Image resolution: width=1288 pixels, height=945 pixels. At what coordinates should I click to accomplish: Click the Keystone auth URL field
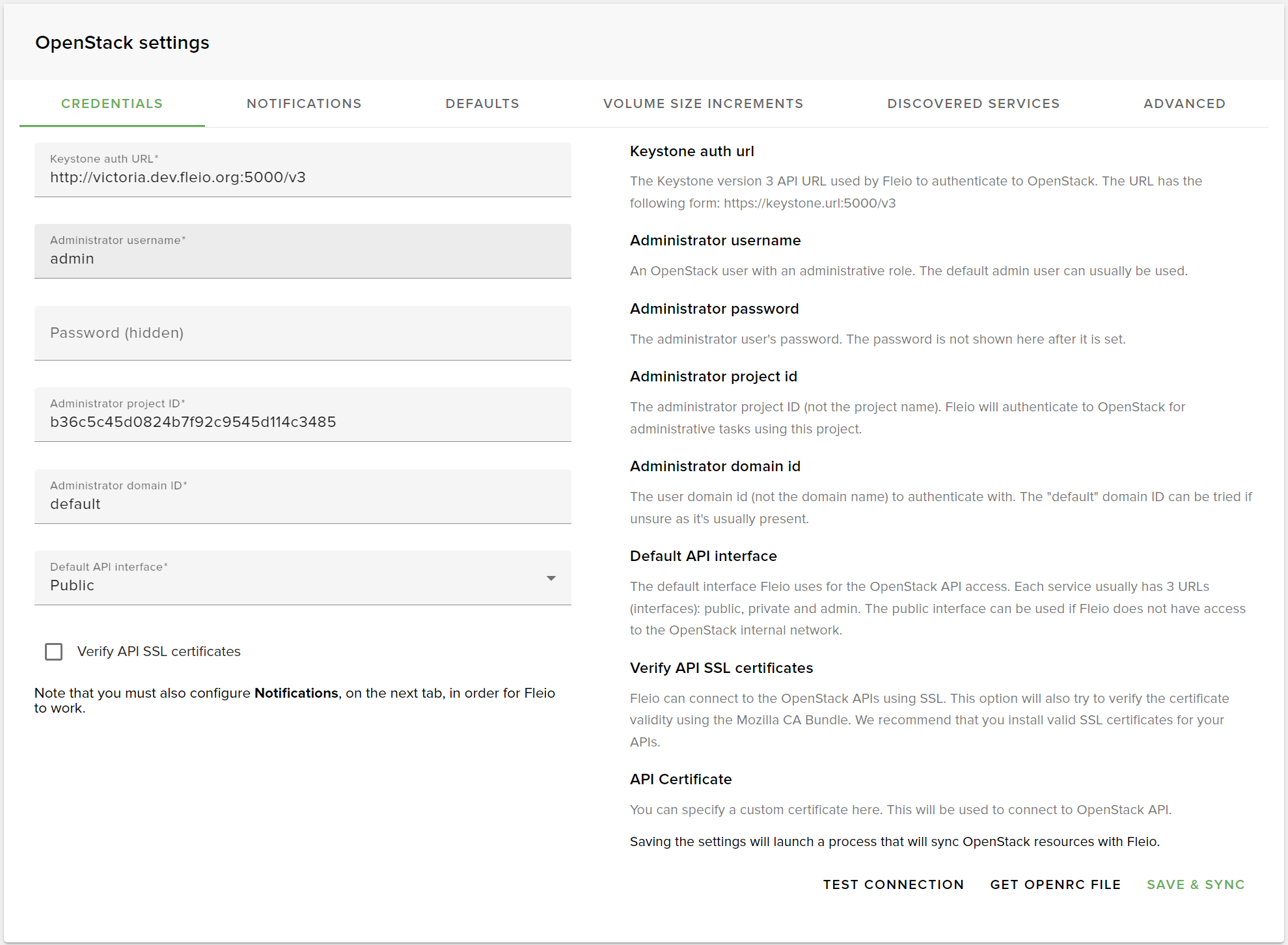coord(303,177)
